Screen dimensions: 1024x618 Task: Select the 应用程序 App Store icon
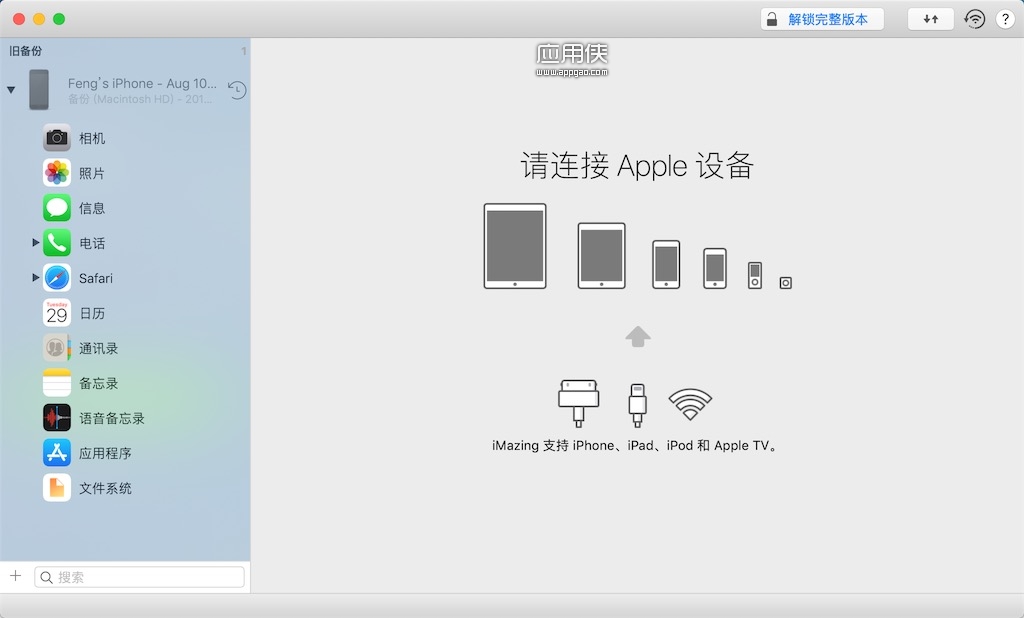[57, 453]
